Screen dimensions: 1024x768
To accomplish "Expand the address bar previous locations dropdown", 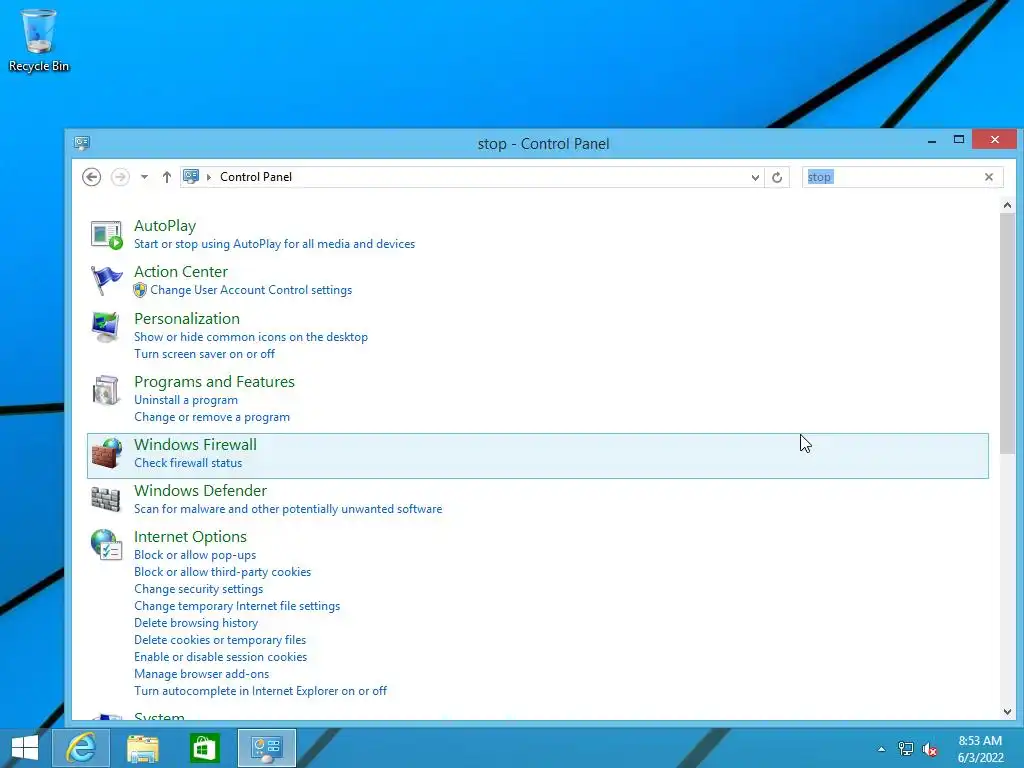I will 755,177.
